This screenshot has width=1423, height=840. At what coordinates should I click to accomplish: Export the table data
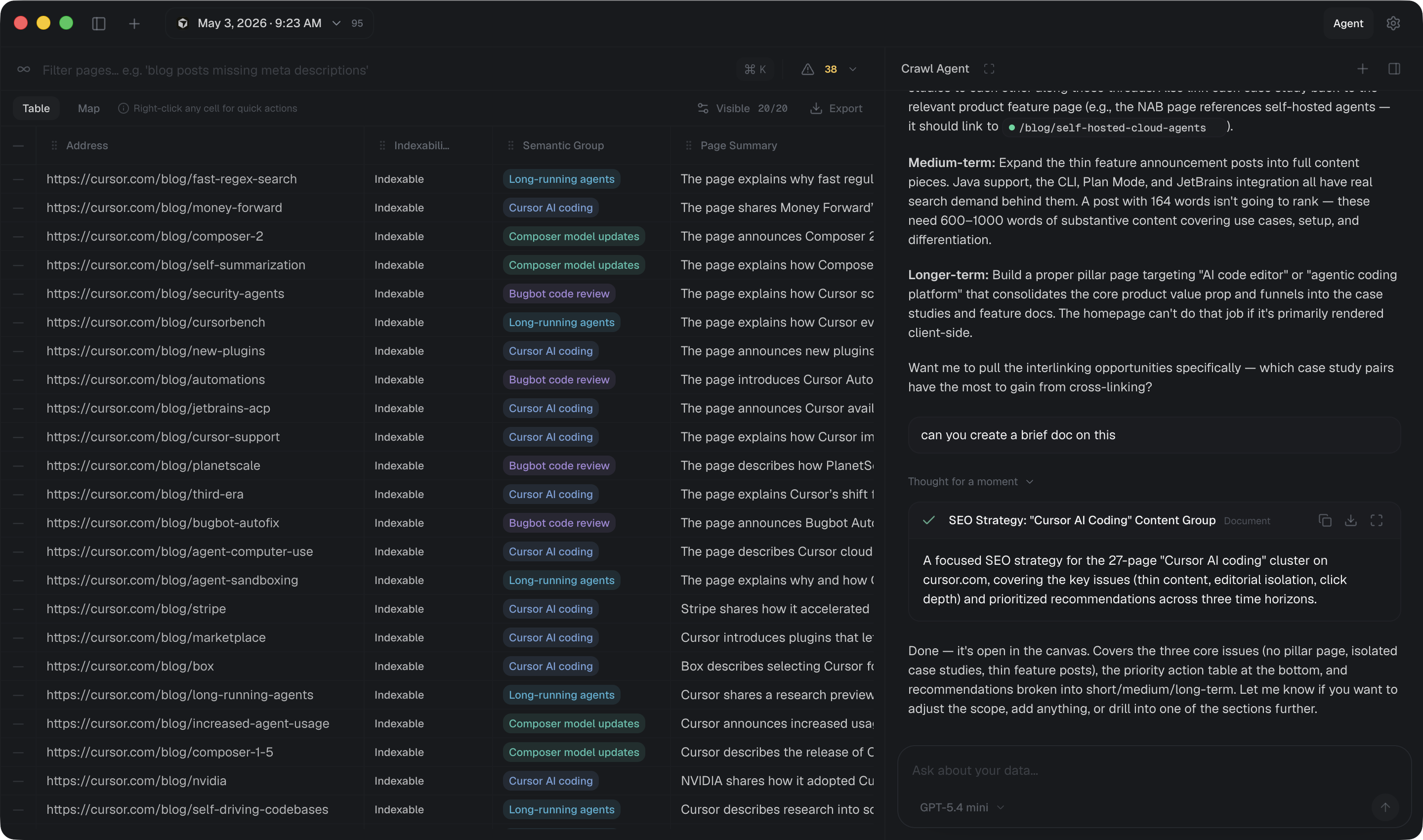pyautogui.click(x=836, y=108)
